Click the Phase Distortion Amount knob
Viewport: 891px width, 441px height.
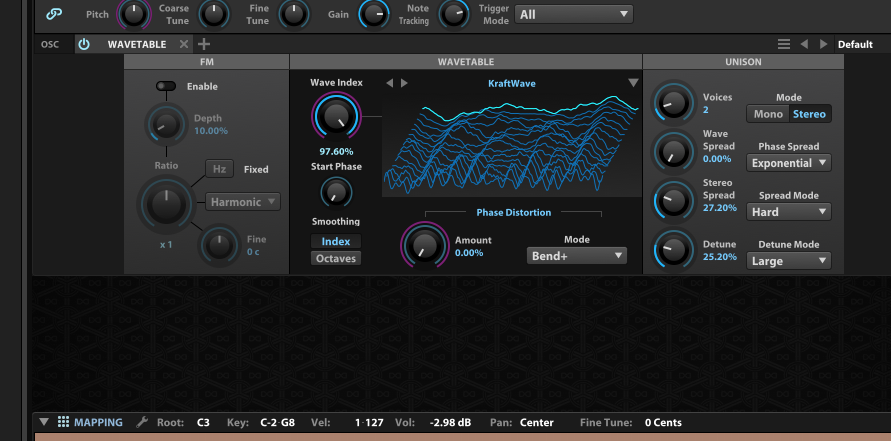425,246
